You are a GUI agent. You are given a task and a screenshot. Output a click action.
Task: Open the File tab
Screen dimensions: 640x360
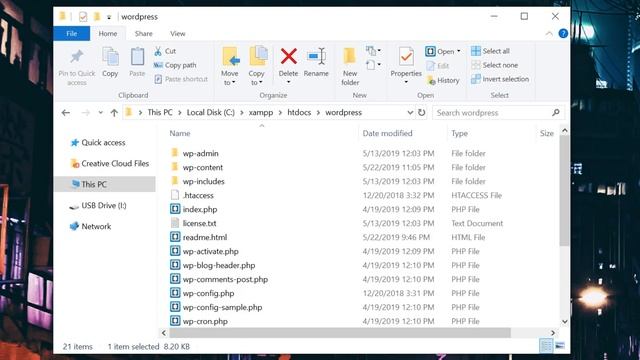click(x=72, y=33)
